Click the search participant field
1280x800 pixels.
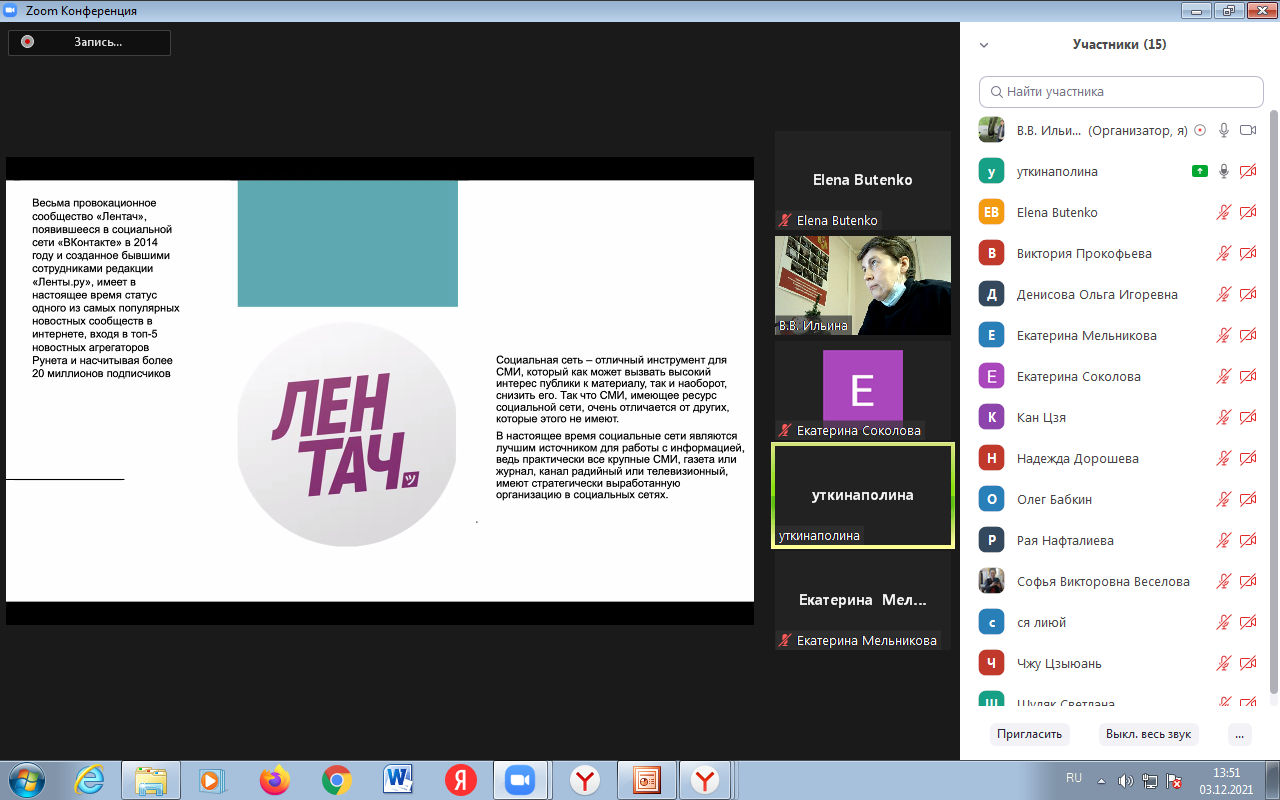click(x=1121, y=91)
